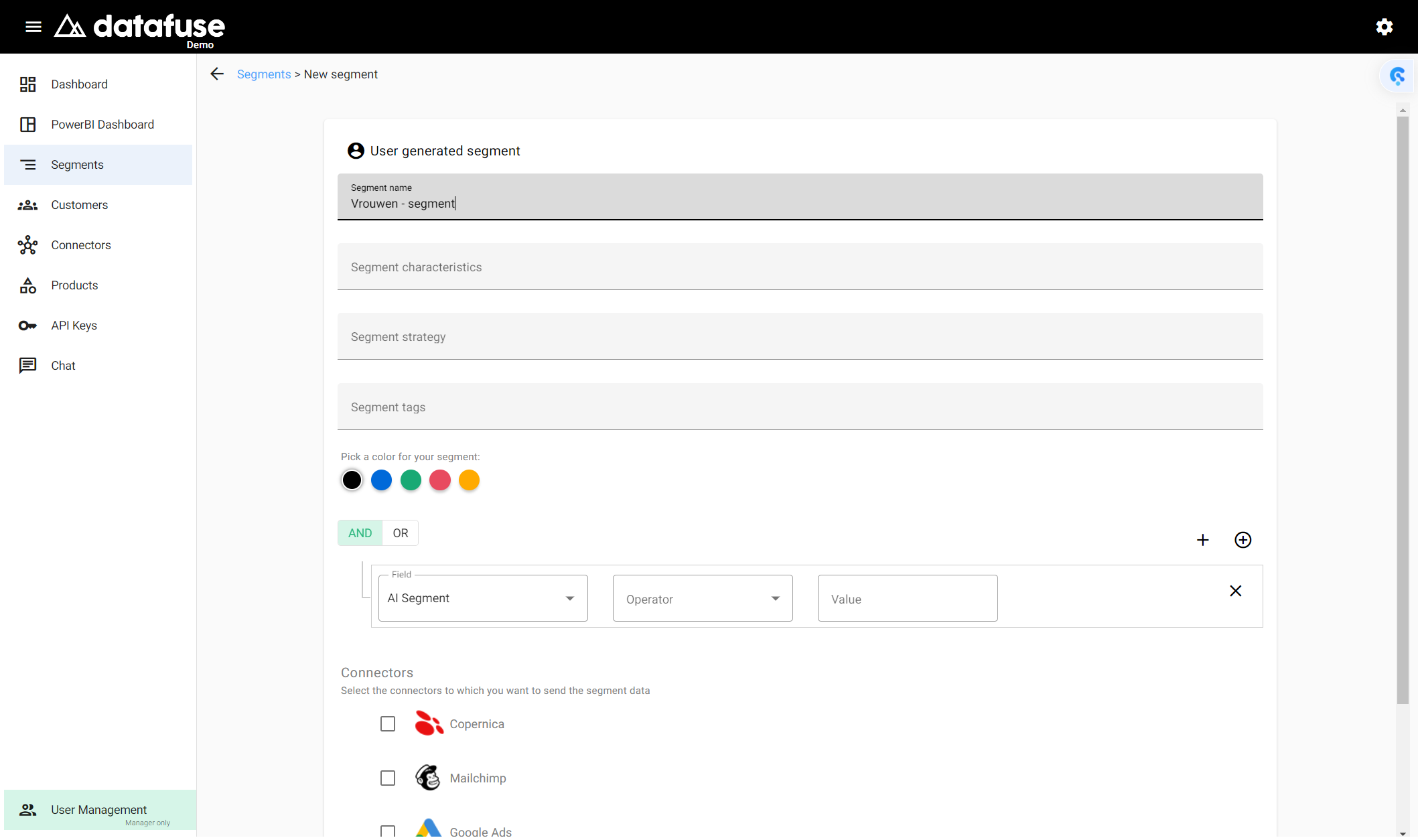Open PowerBI Dashboard menu item
This screenshot has height=840, width=1418.
[x=98, y=125]
